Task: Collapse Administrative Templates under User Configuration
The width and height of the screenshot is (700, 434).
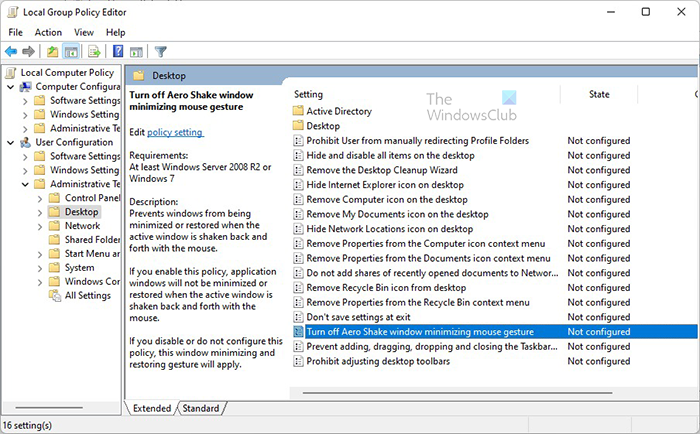Action: tap(25, 184)
